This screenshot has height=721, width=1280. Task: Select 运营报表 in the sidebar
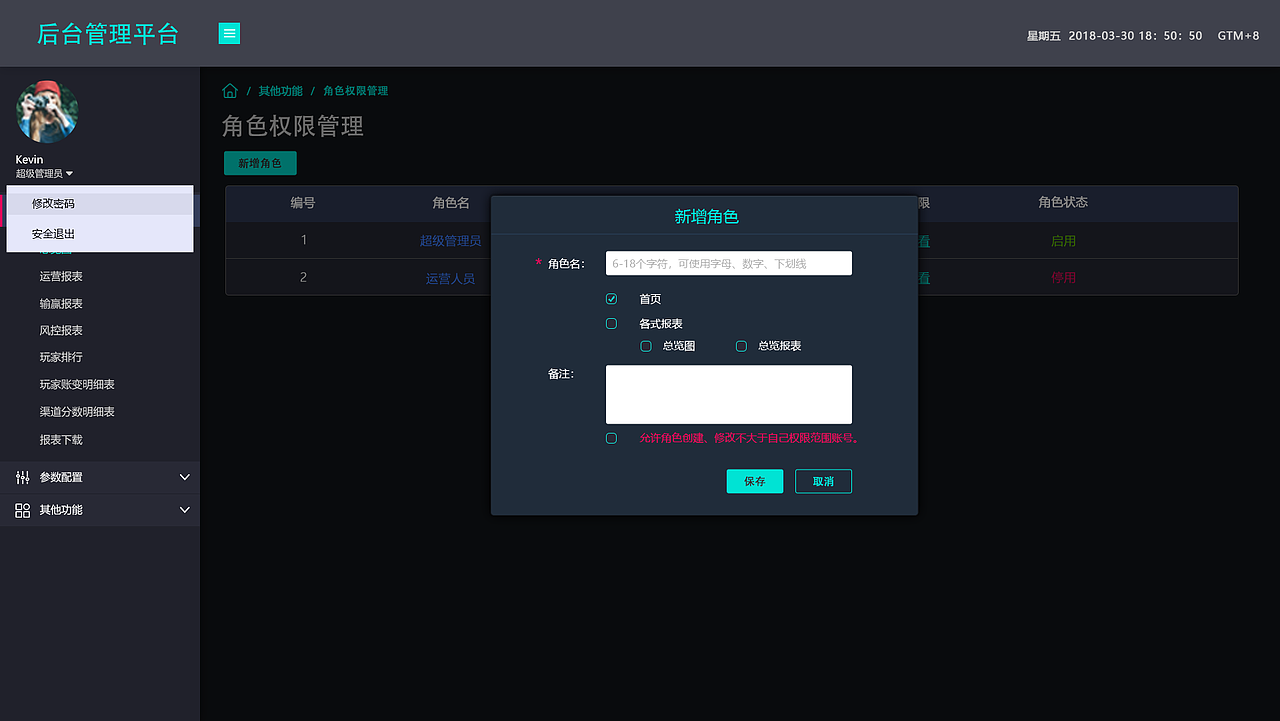coord(61,276)
